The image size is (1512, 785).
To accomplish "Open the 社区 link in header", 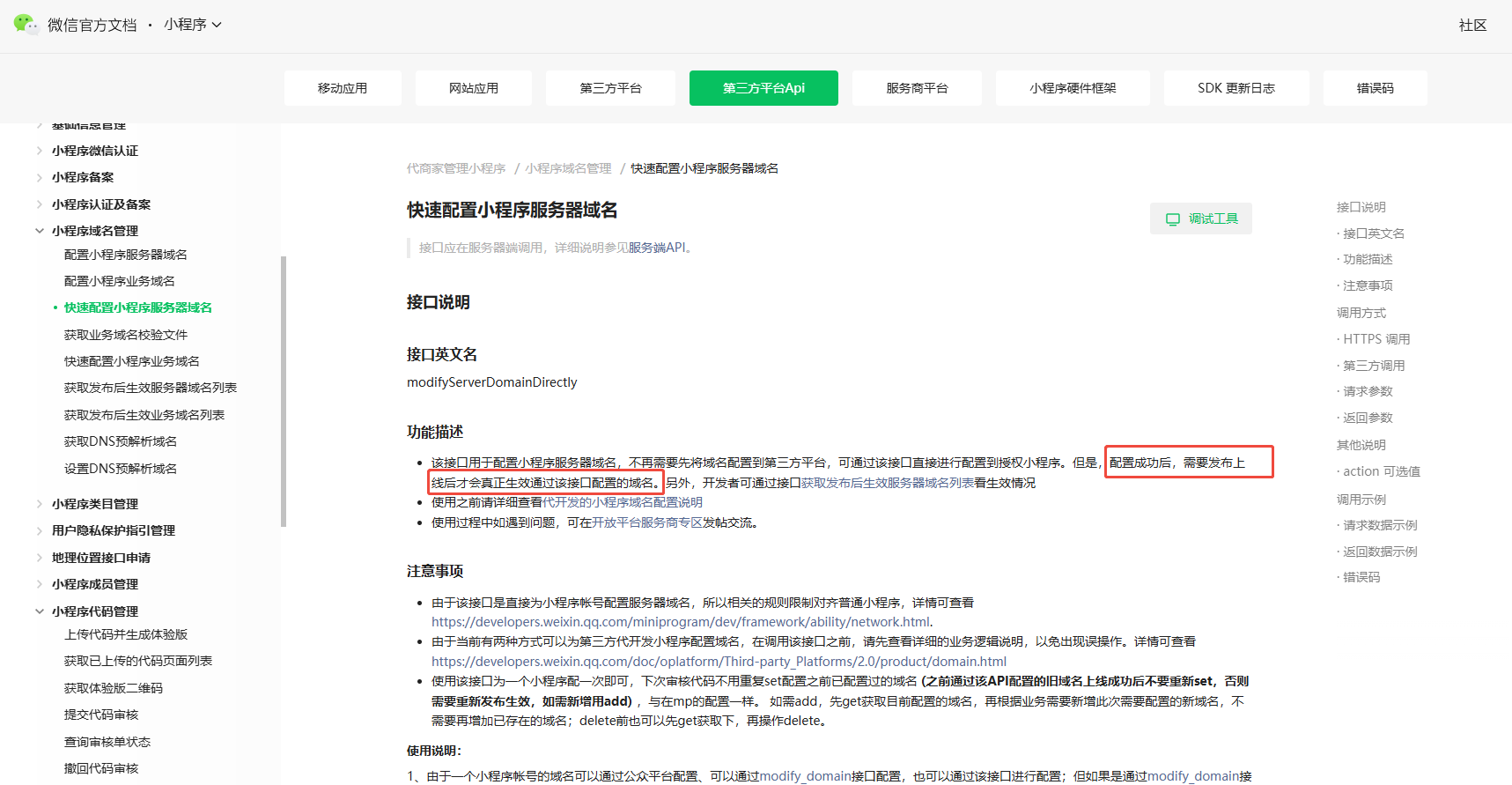I will [1472, 26].
